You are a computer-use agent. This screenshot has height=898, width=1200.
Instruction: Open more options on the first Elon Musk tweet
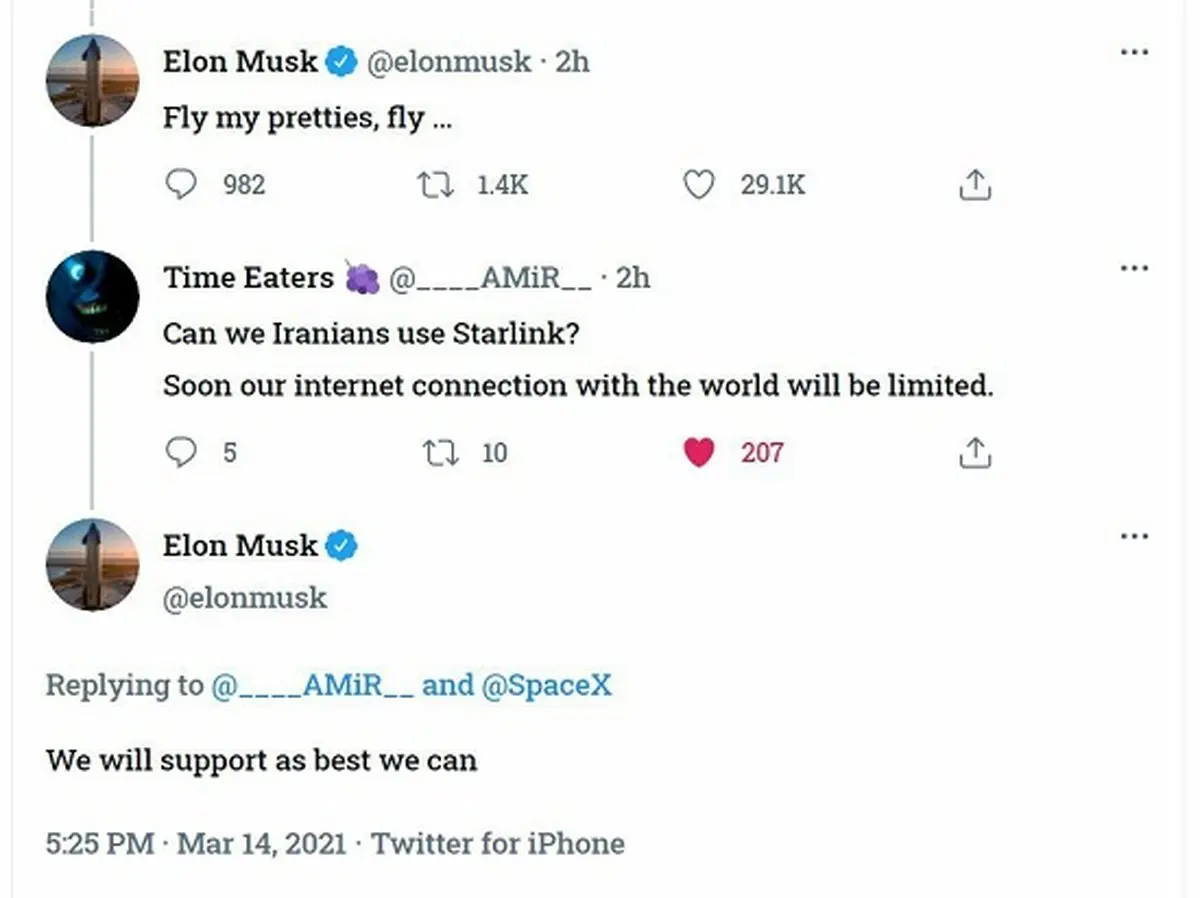pos(1134,52)
